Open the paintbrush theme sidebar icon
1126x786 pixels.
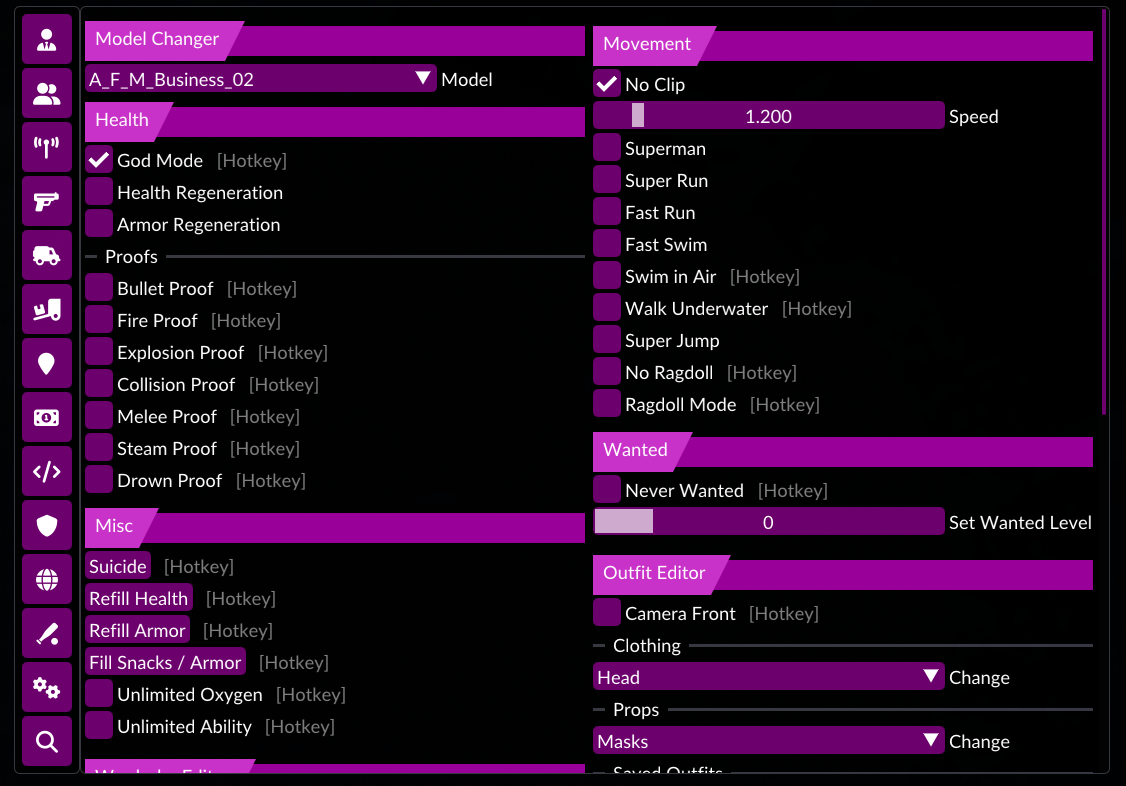[47, 633]
